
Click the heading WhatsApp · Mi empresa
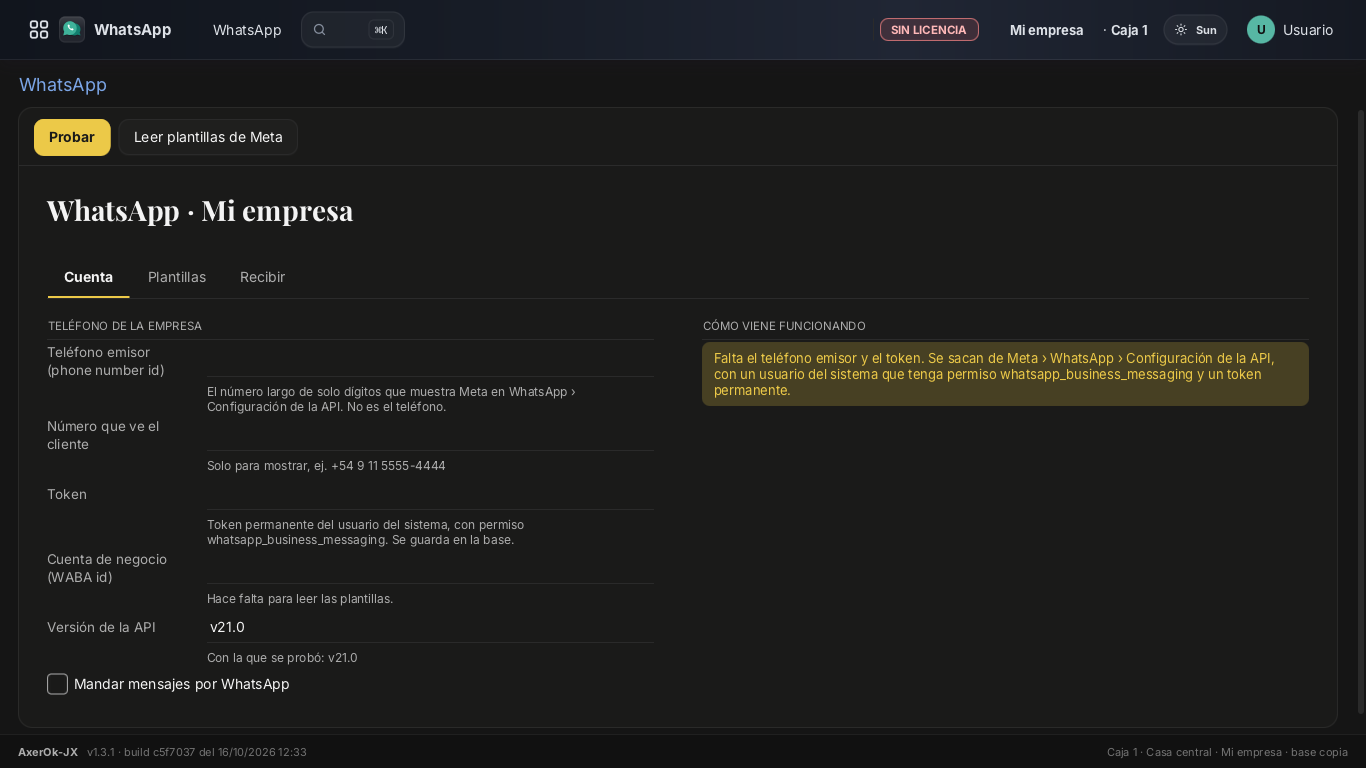(200, 211)
